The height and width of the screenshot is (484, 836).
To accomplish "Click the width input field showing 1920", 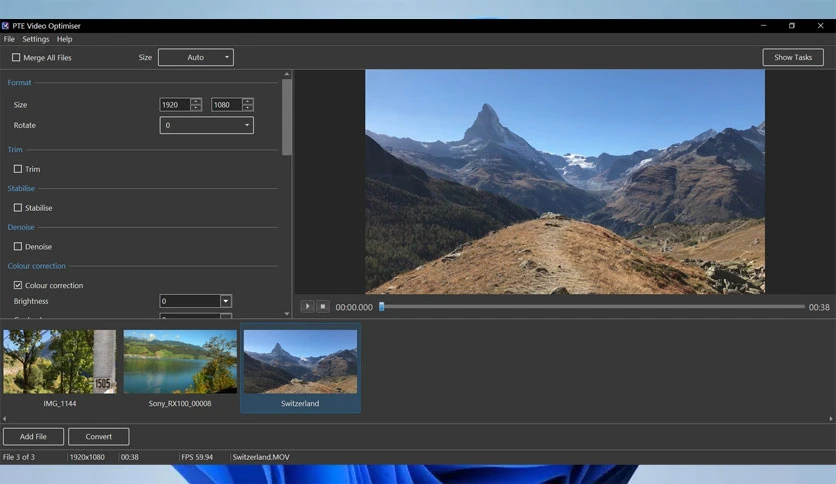I will pos(175,104).
